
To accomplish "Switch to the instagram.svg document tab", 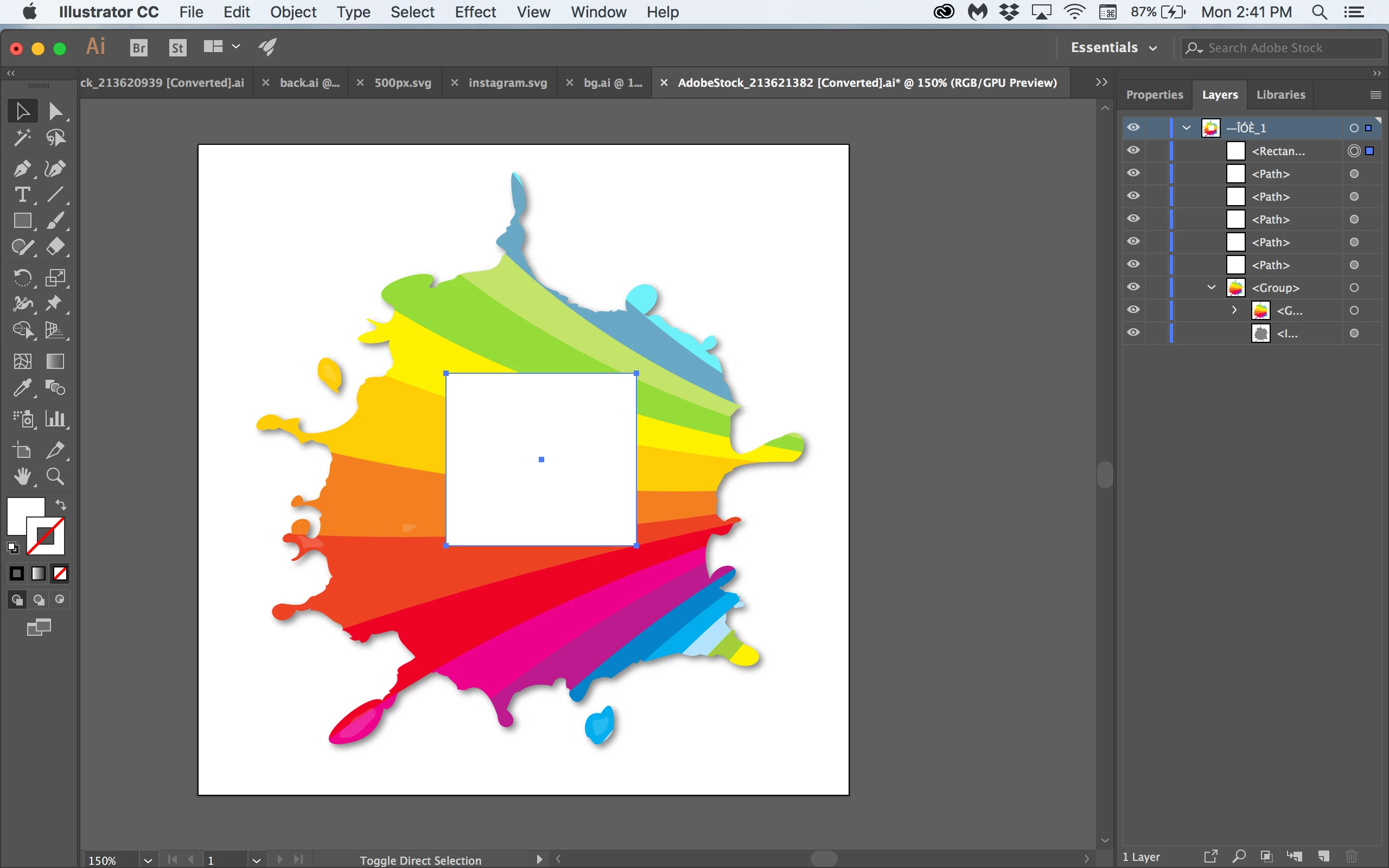I will [507, 82].
